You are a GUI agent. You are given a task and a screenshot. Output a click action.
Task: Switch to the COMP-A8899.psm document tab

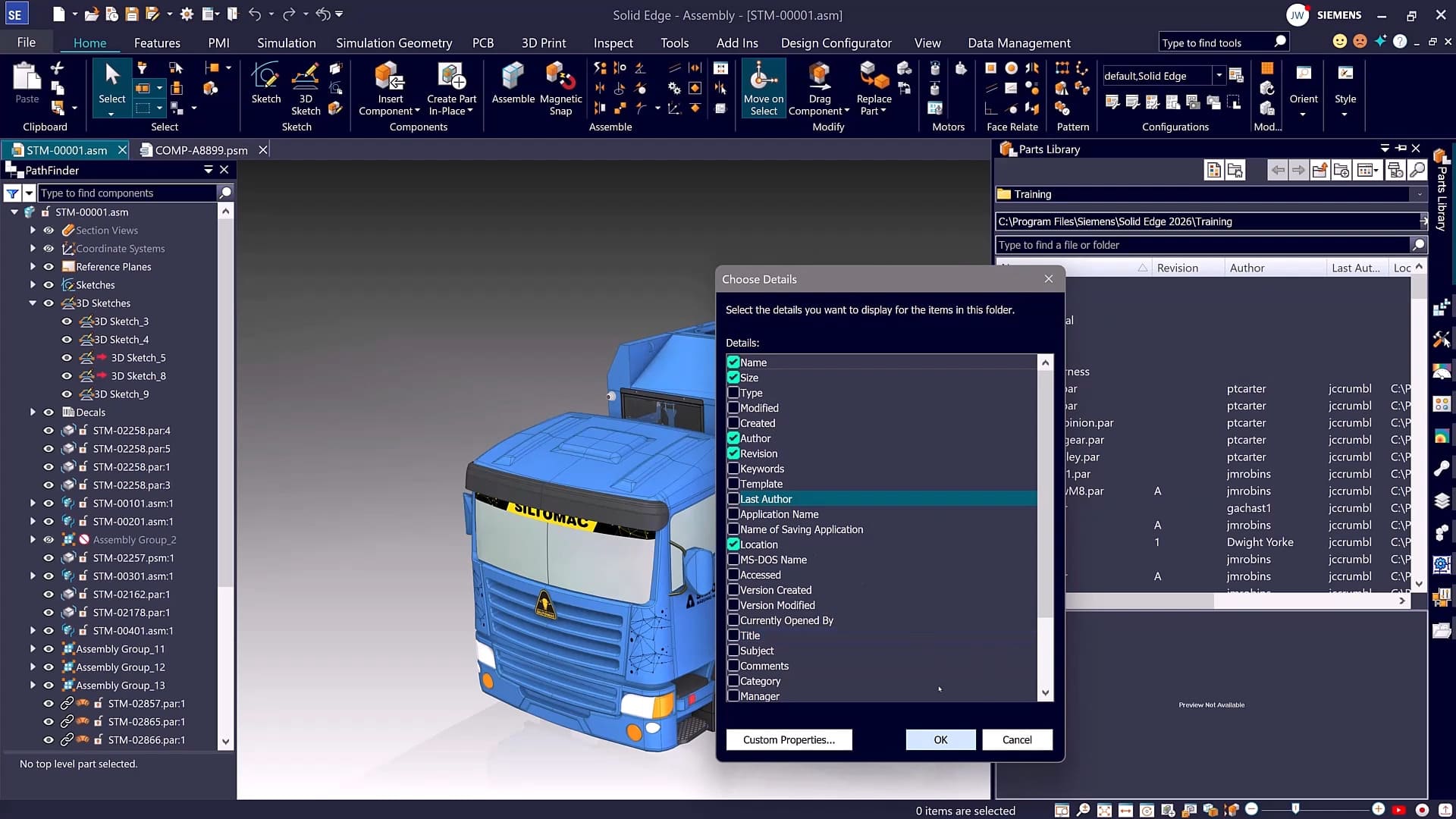[x=201, y=150]
